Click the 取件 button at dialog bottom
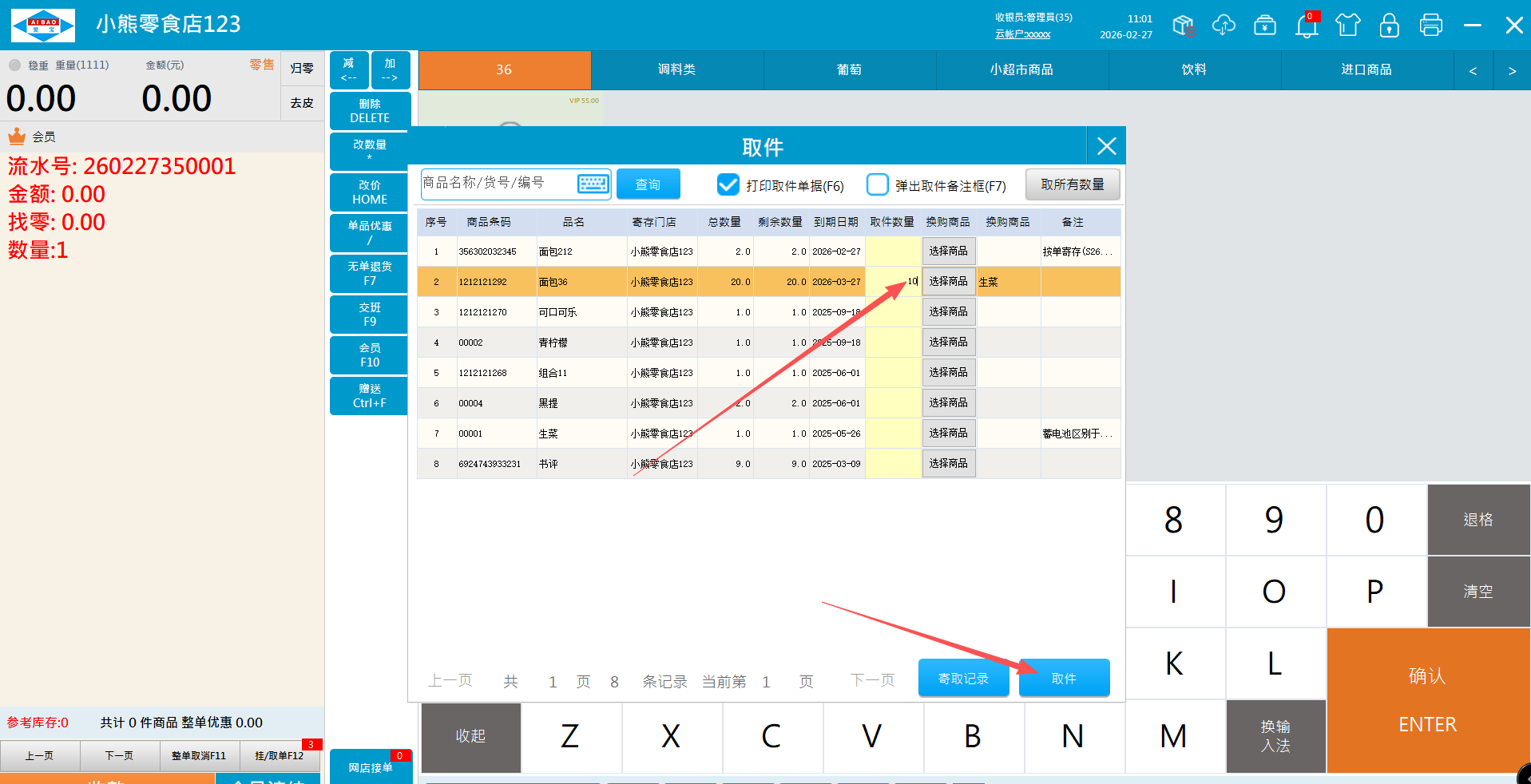 tap(1064, 679)
